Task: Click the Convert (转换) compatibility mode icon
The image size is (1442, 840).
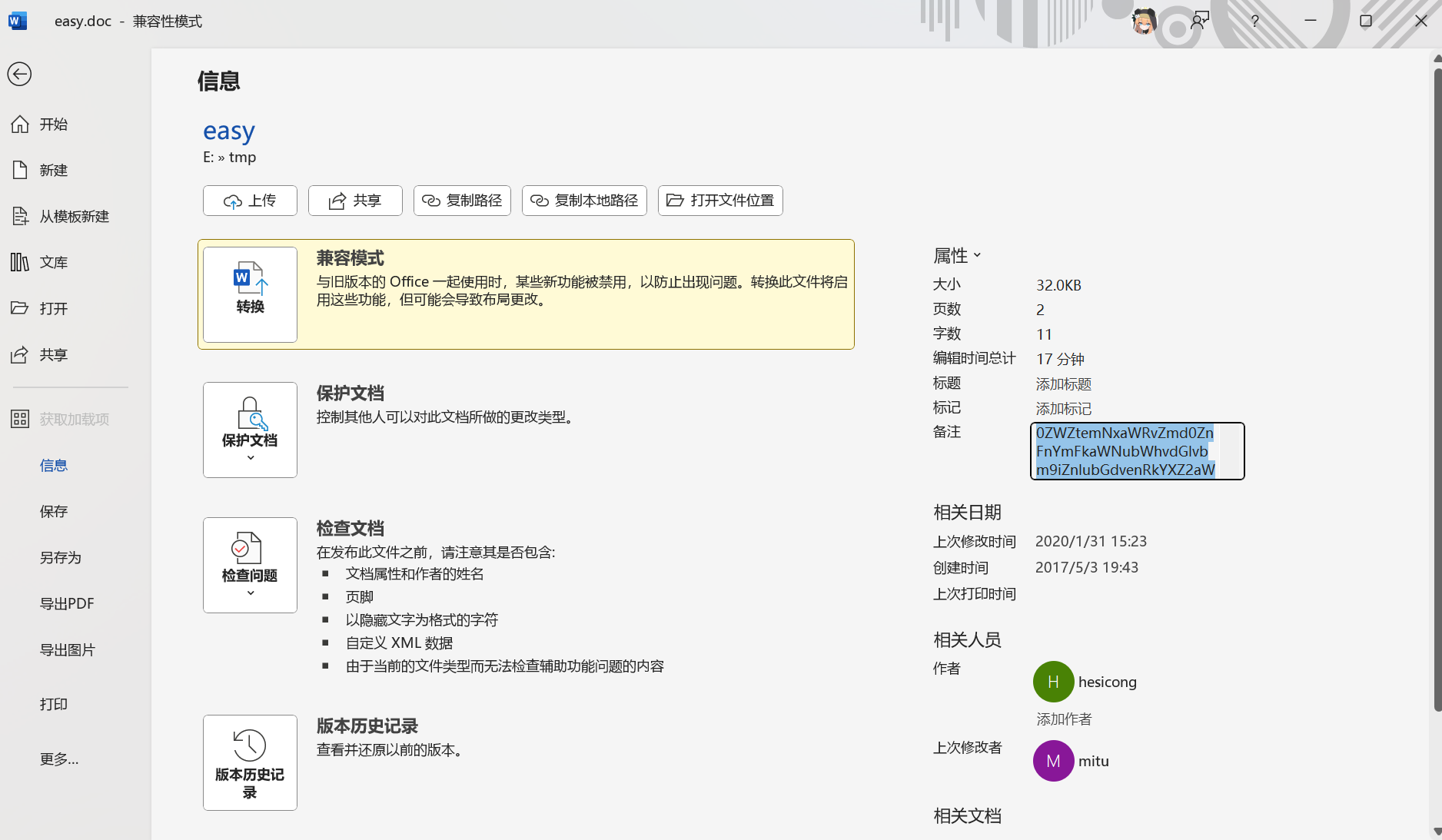Action: coord(249,294)
